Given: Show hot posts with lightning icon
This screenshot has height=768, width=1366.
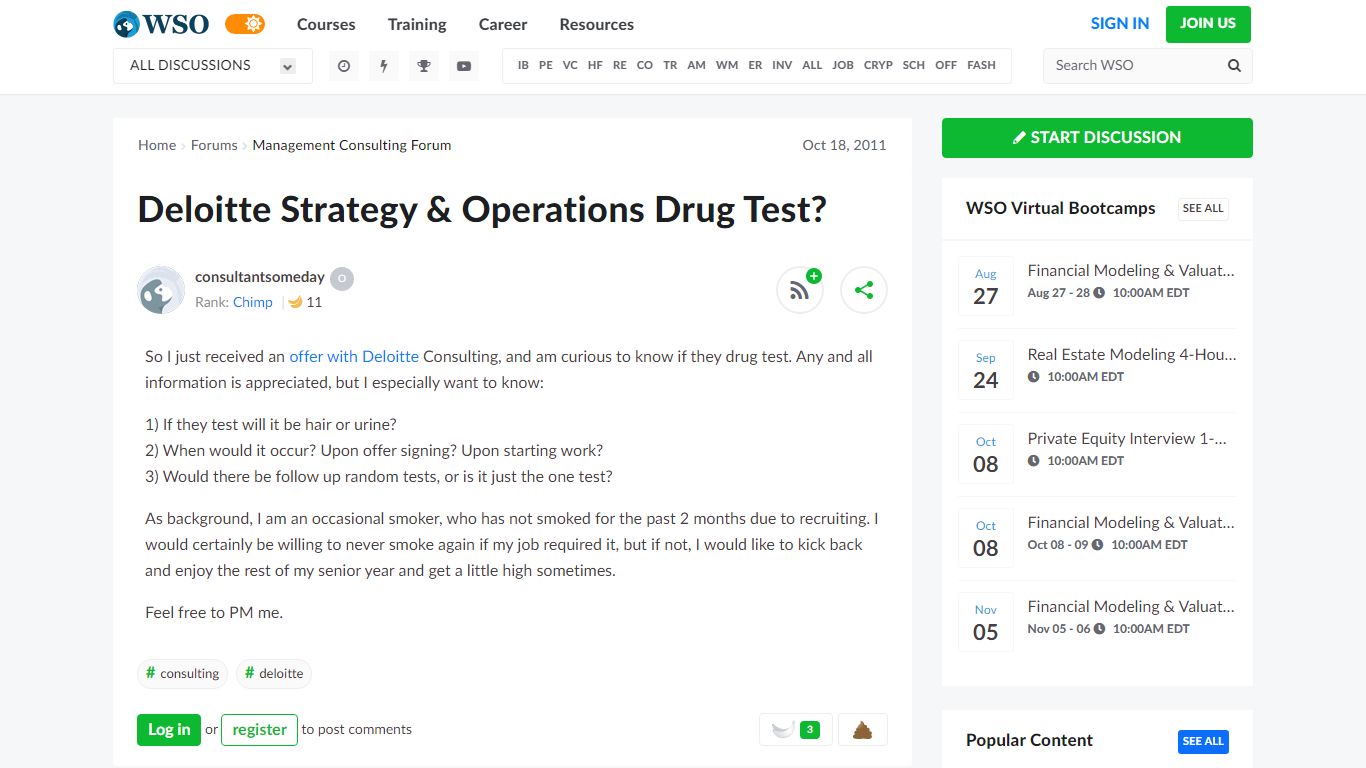Looking at the screenshot, I should [384, 66].
